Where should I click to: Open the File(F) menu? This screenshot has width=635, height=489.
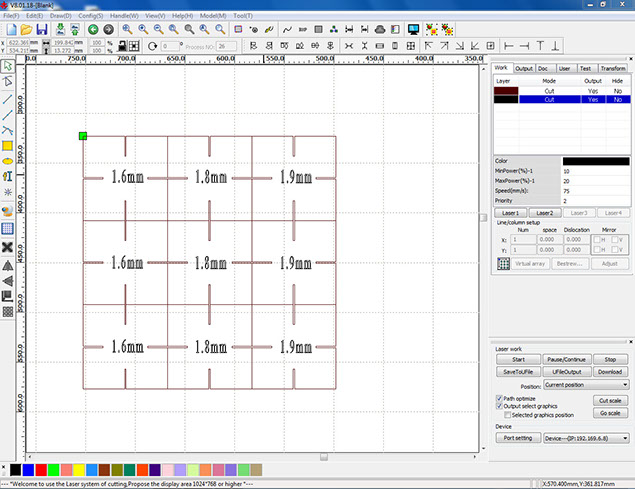[x=11, y=16]
